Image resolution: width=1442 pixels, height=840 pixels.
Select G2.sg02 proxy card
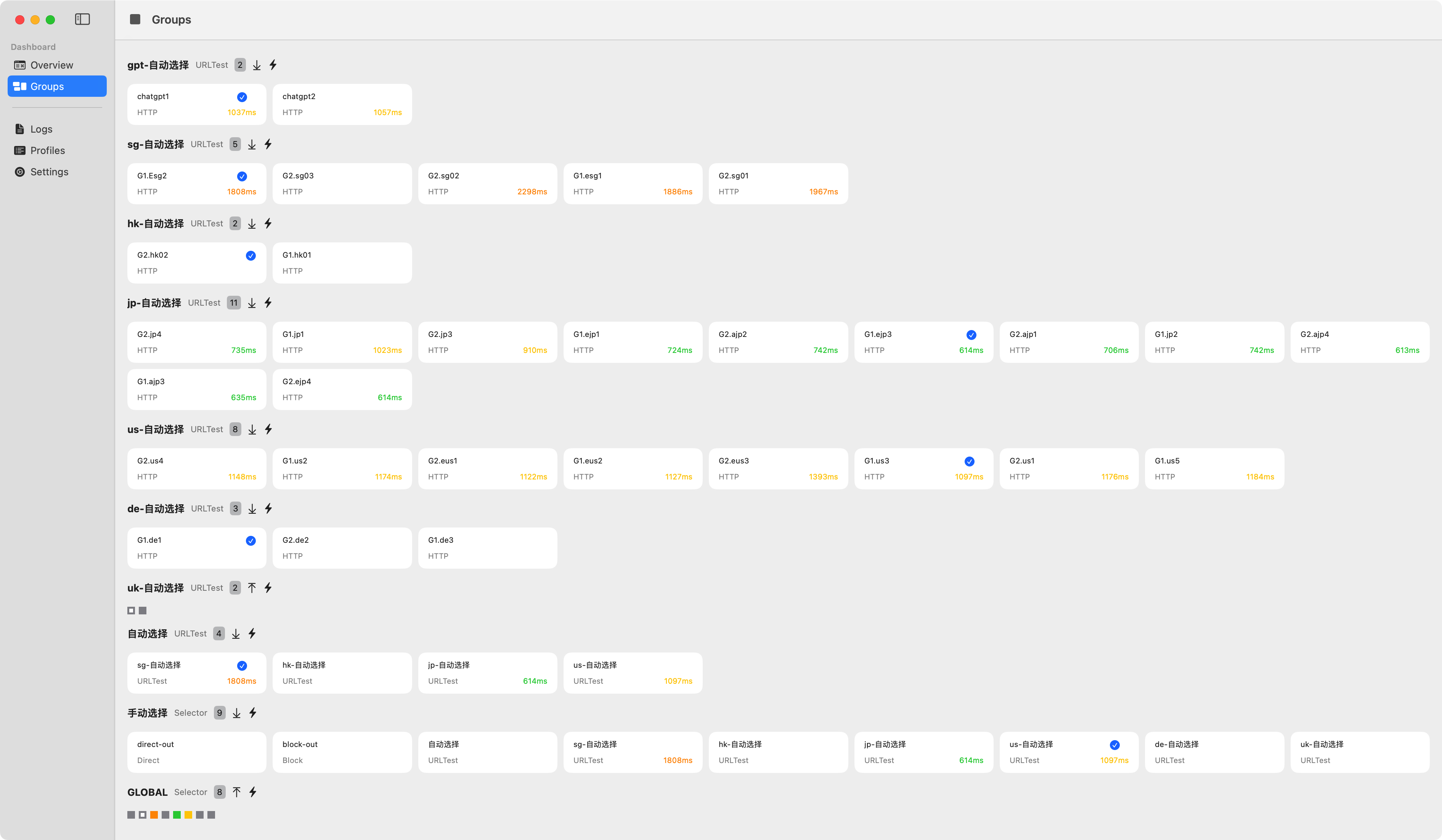[488, 184]
